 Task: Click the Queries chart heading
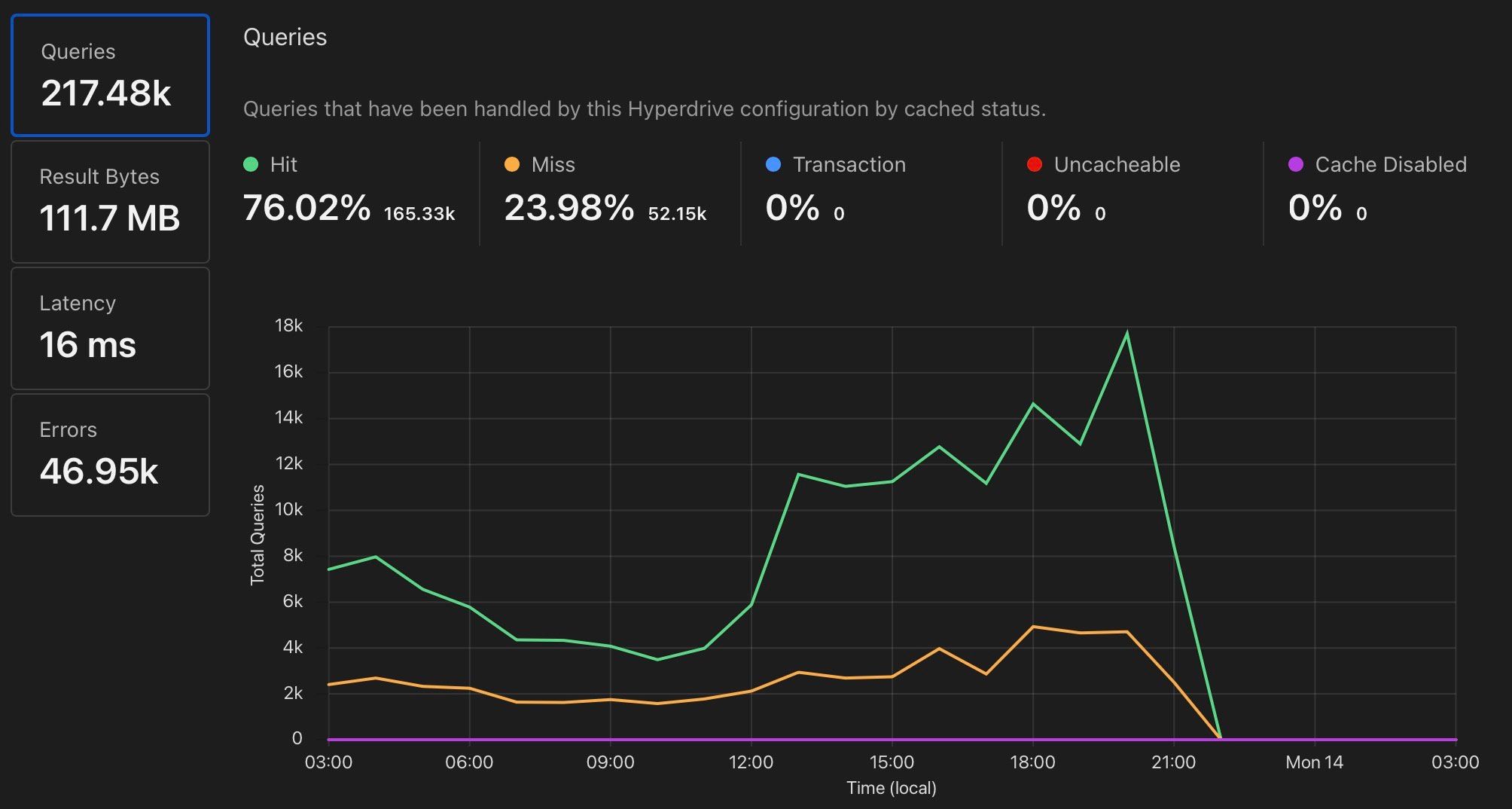click(x=285, y=38)
